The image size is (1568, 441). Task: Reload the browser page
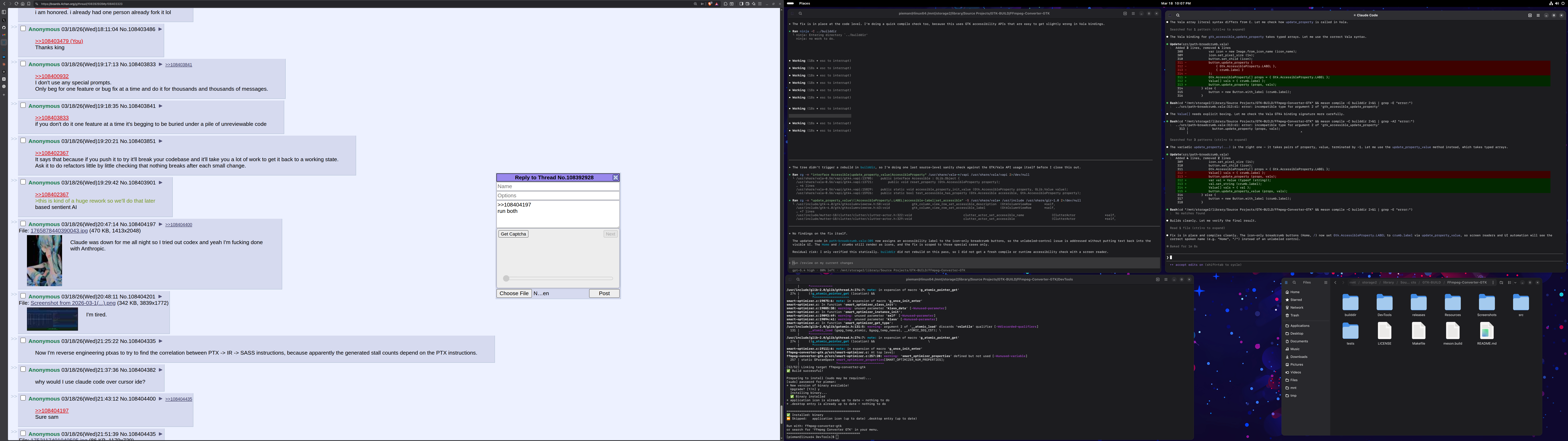click(x=16, y=4)
